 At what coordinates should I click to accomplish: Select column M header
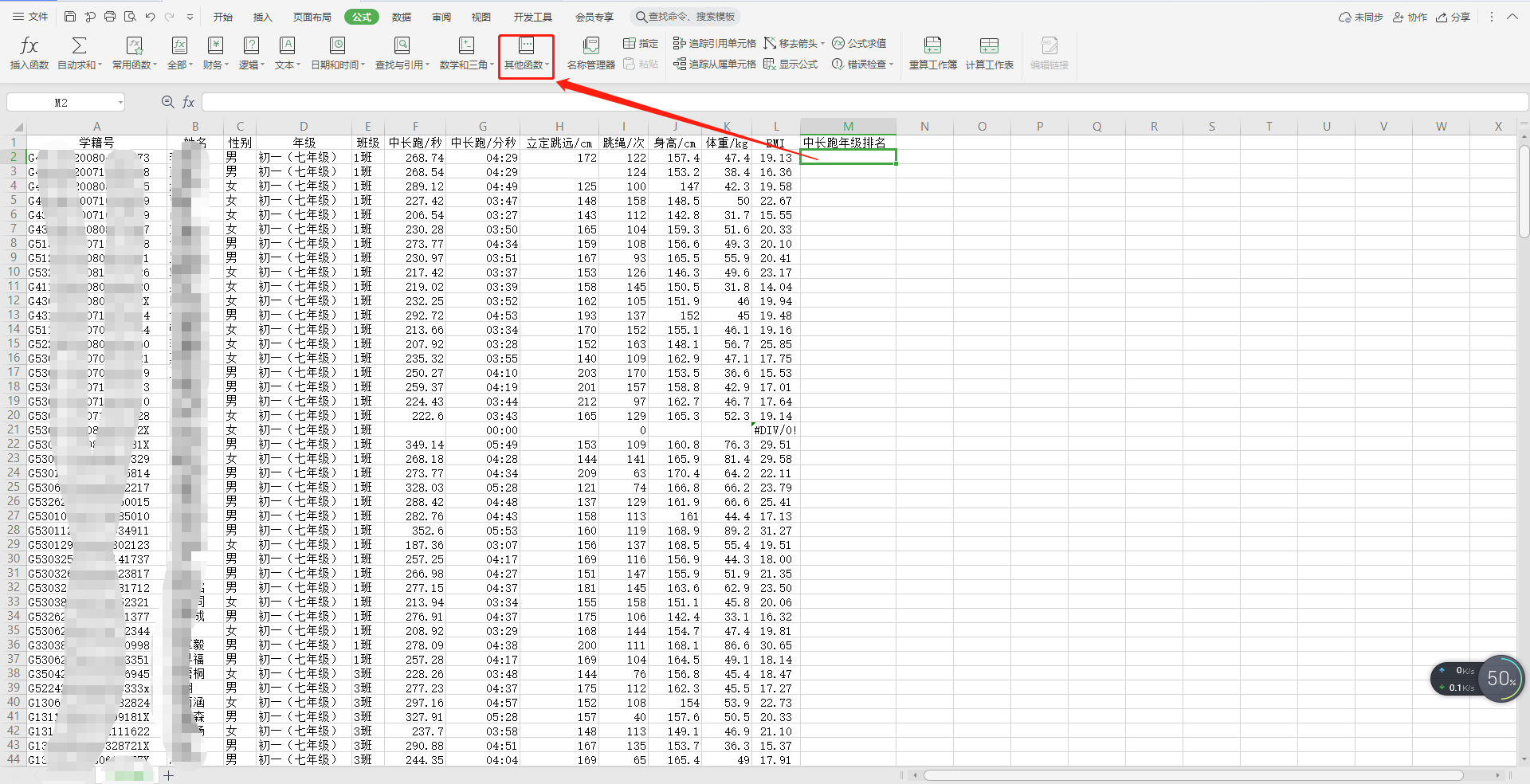[848, 126]
